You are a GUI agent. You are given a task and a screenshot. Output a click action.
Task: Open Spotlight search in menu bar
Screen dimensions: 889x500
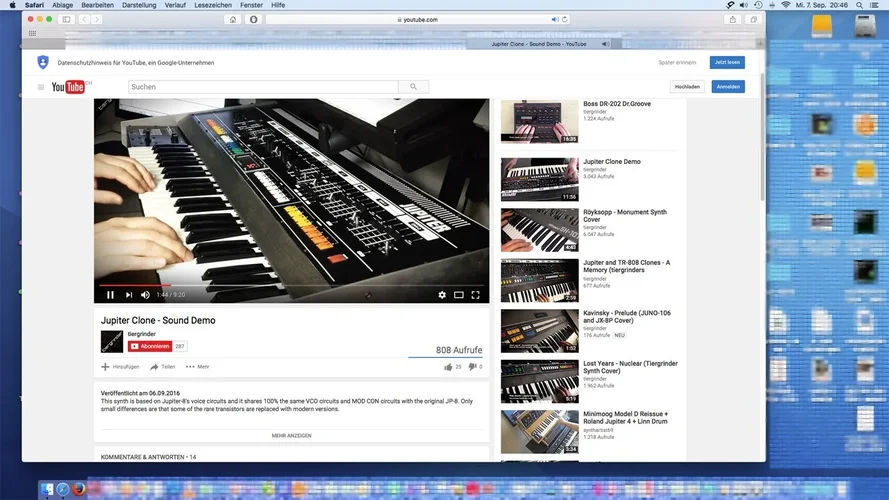point(860,5)
